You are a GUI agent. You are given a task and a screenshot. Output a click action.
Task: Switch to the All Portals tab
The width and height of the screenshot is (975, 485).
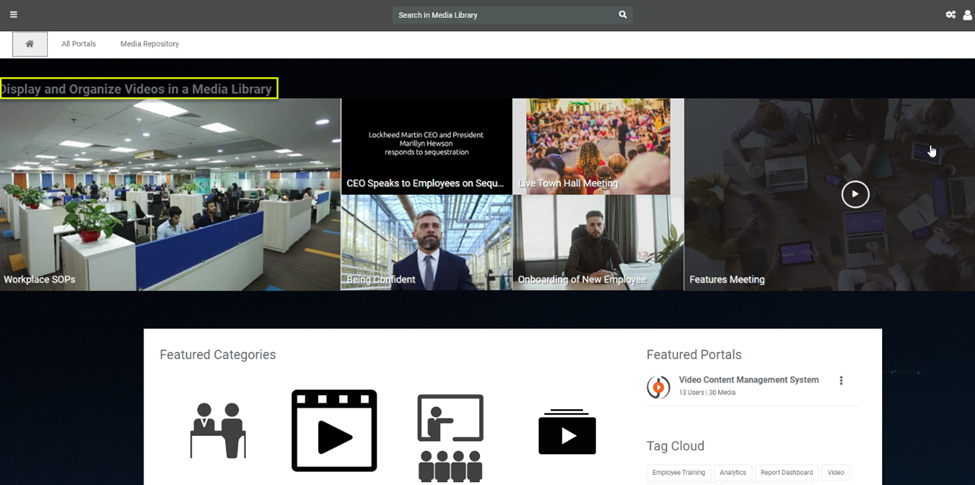tap(78, 44)
